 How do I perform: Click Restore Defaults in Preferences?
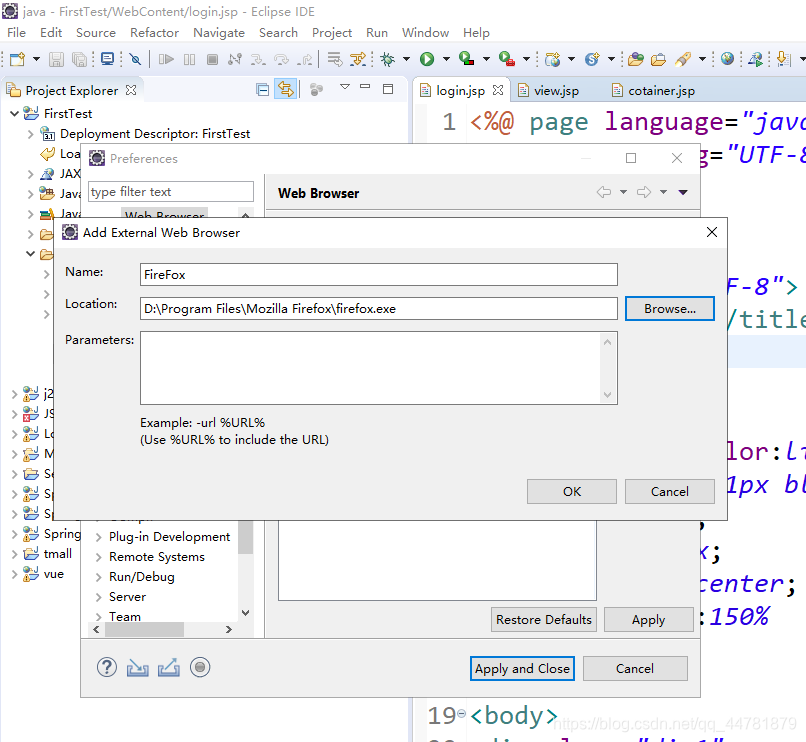point(543,620)
